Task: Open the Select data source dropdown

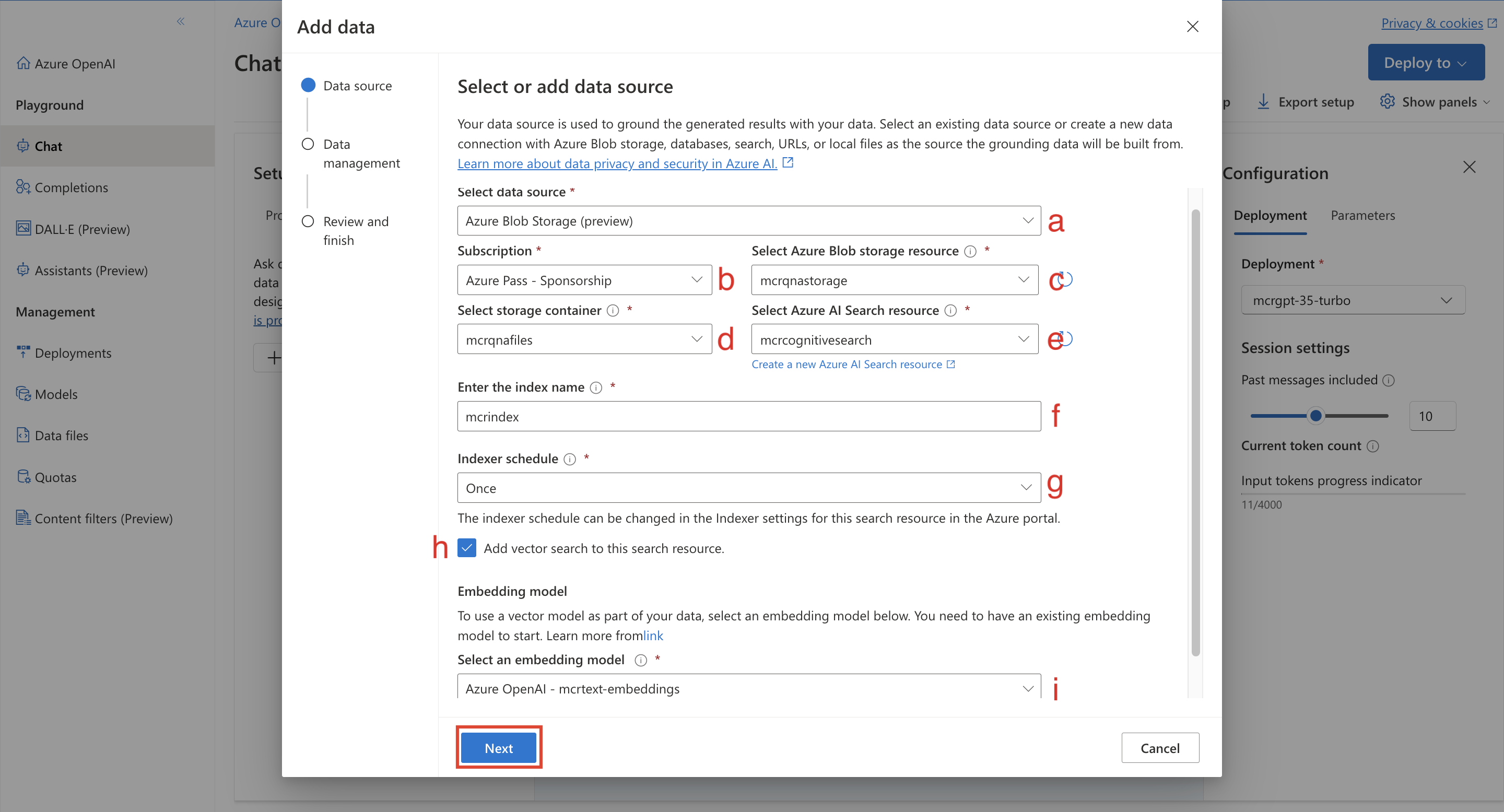Action: (748, 221)
